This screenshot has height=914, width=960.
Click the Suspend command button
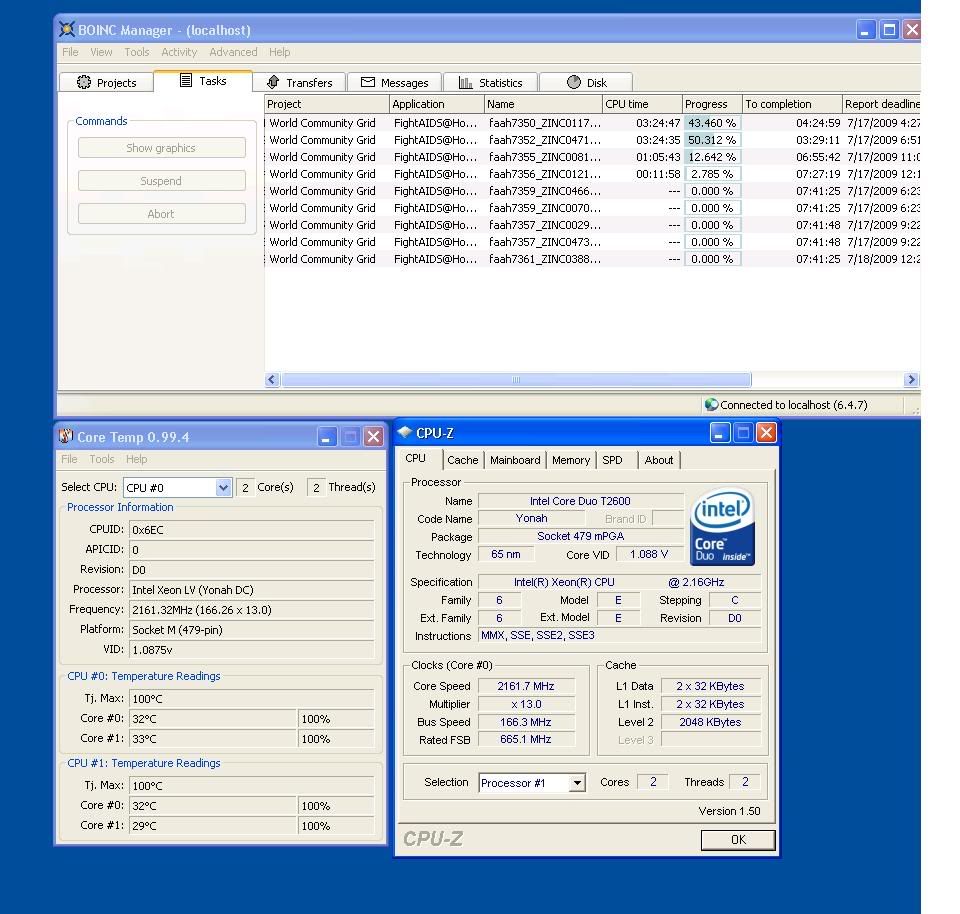coord(161,181)
